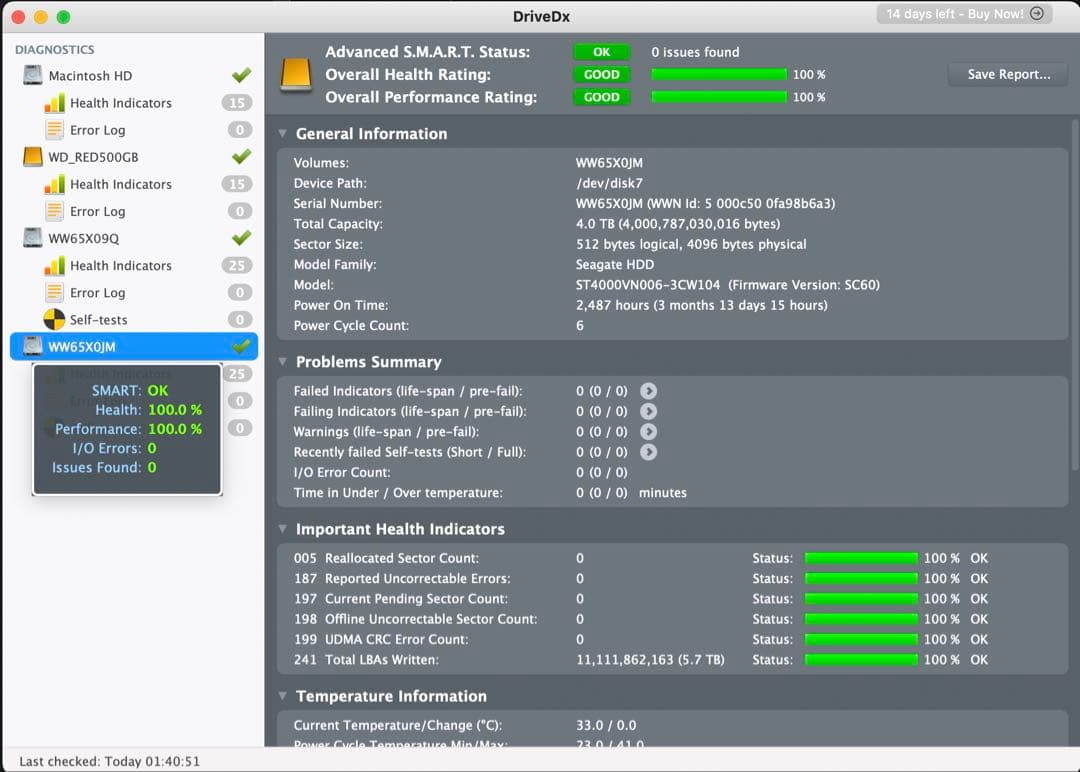Collapse the Important Health Indicators section
Screen dimensions: 1080x772
[282, 528]
